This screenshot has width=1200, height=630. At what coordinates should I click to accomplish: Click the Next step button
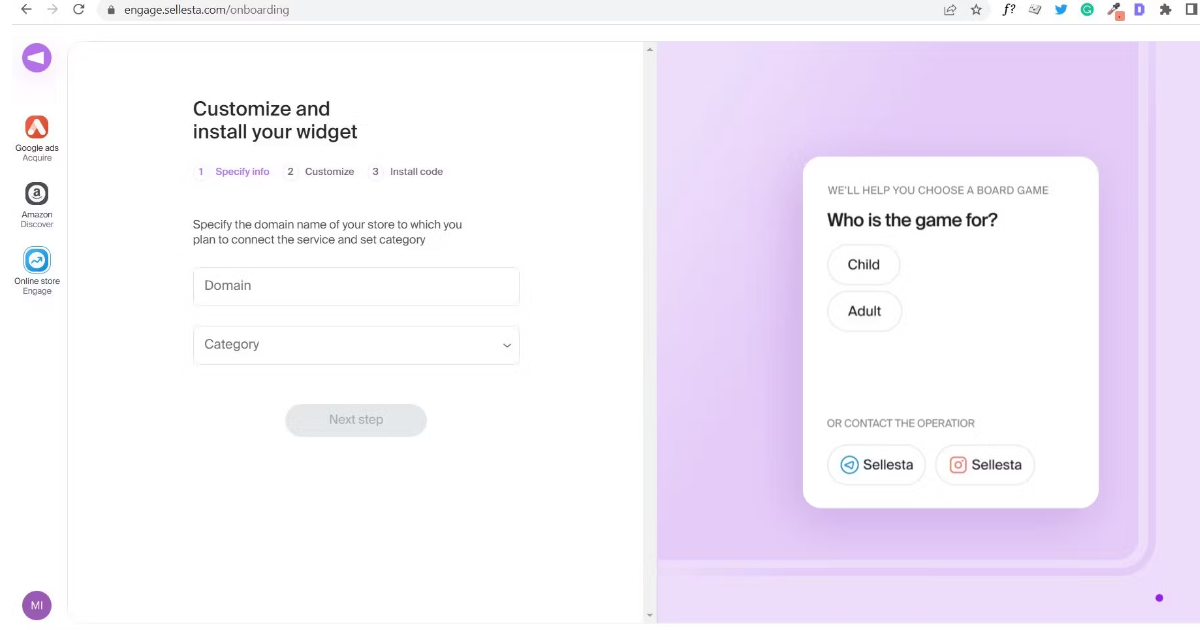point(356,420)
